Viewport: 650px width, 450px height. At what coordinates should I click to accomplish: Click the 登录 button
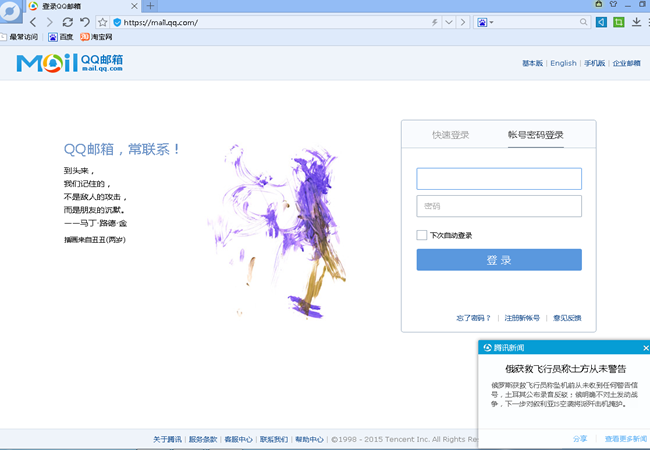coord(499,260)
